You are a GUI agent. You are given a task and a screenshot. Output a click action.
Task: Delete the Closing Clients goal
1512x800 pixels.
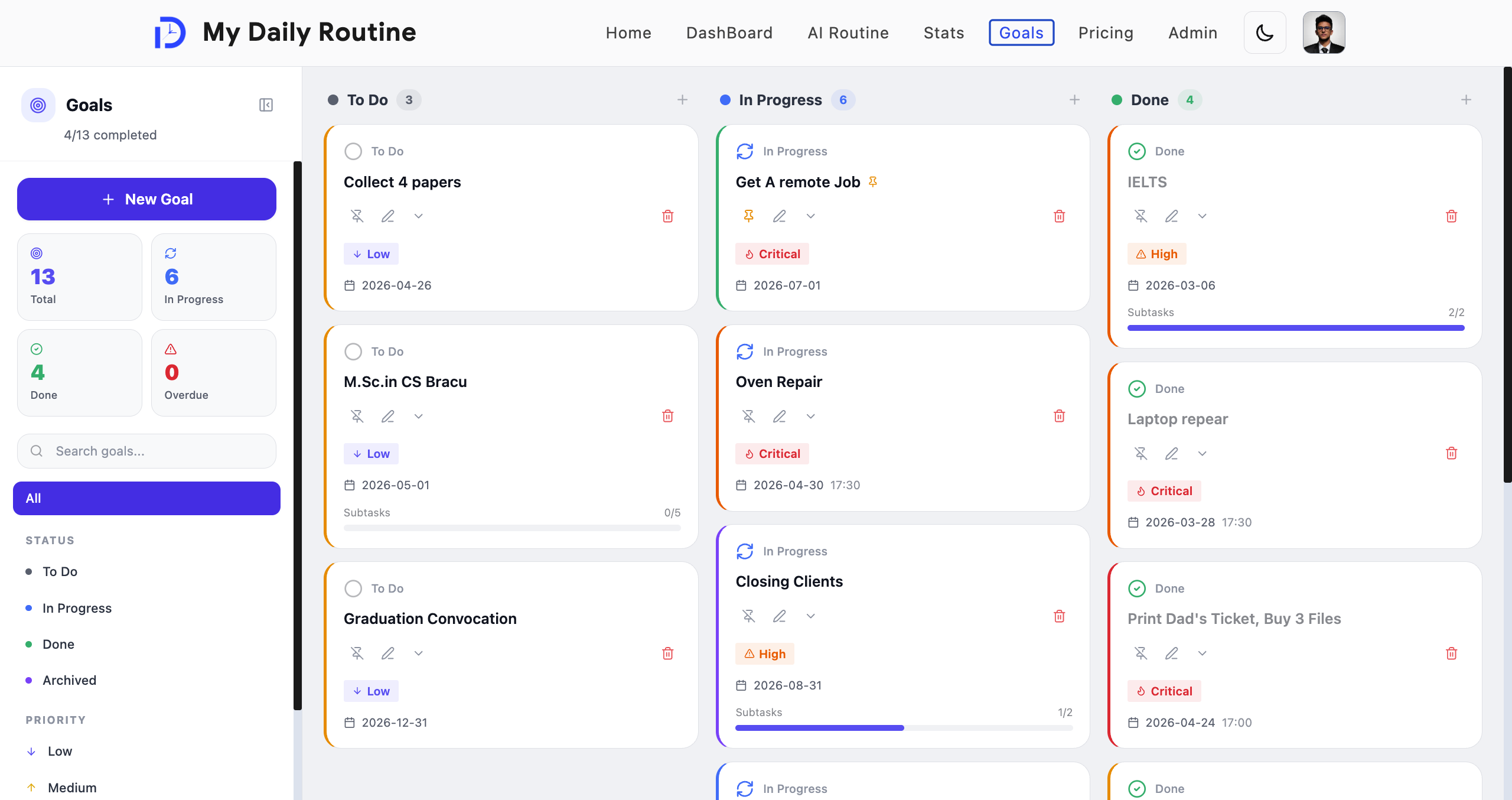[1060, 616]
